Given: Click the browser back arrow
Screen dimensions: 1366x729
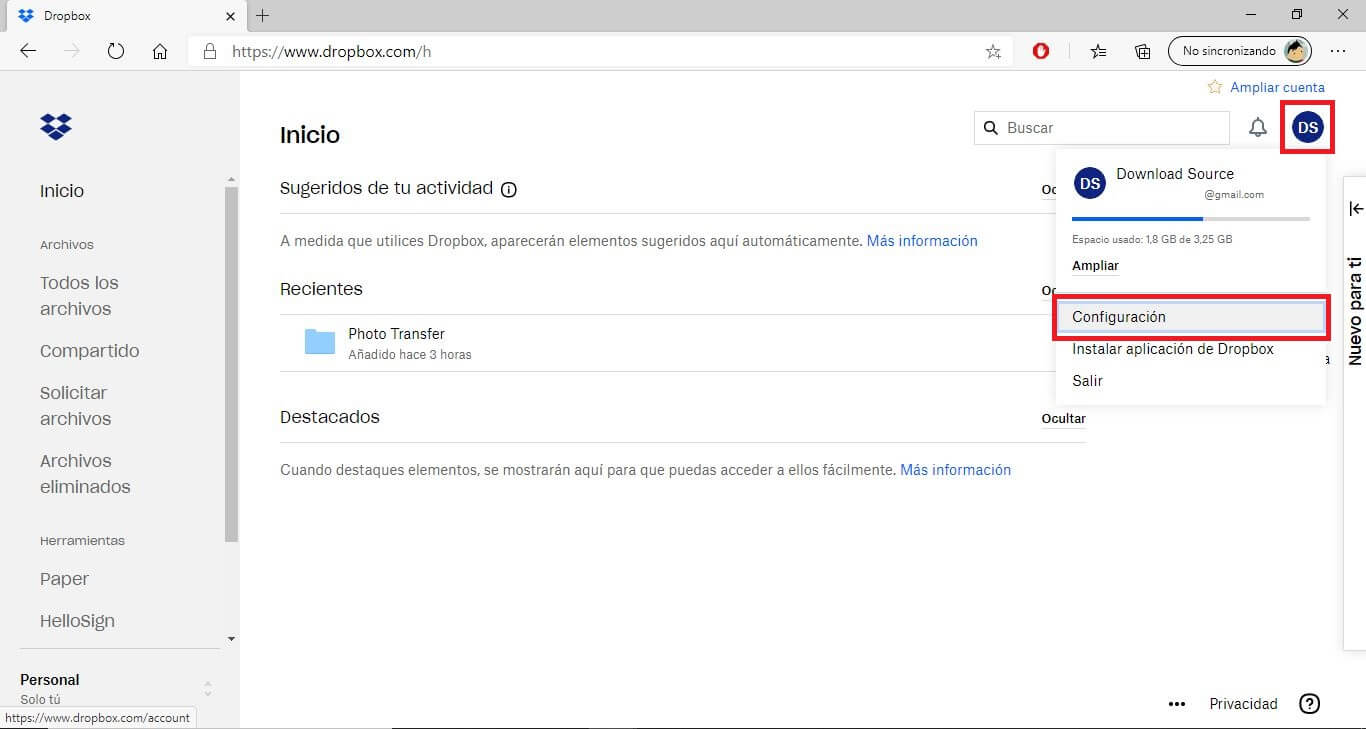Looking at the screenshot, I should (28, 51).
